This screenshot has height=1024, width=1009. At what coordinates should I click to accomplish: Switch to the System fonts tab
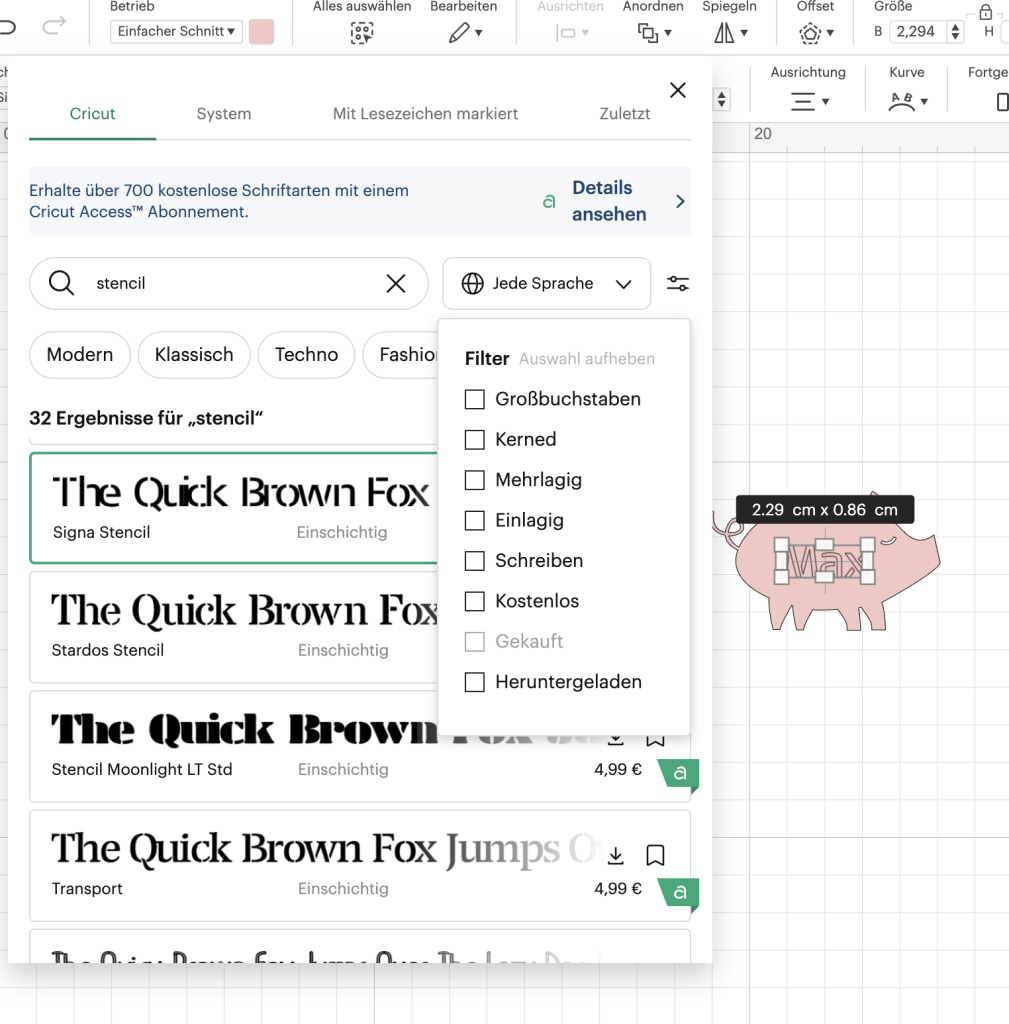click(224, 114)
